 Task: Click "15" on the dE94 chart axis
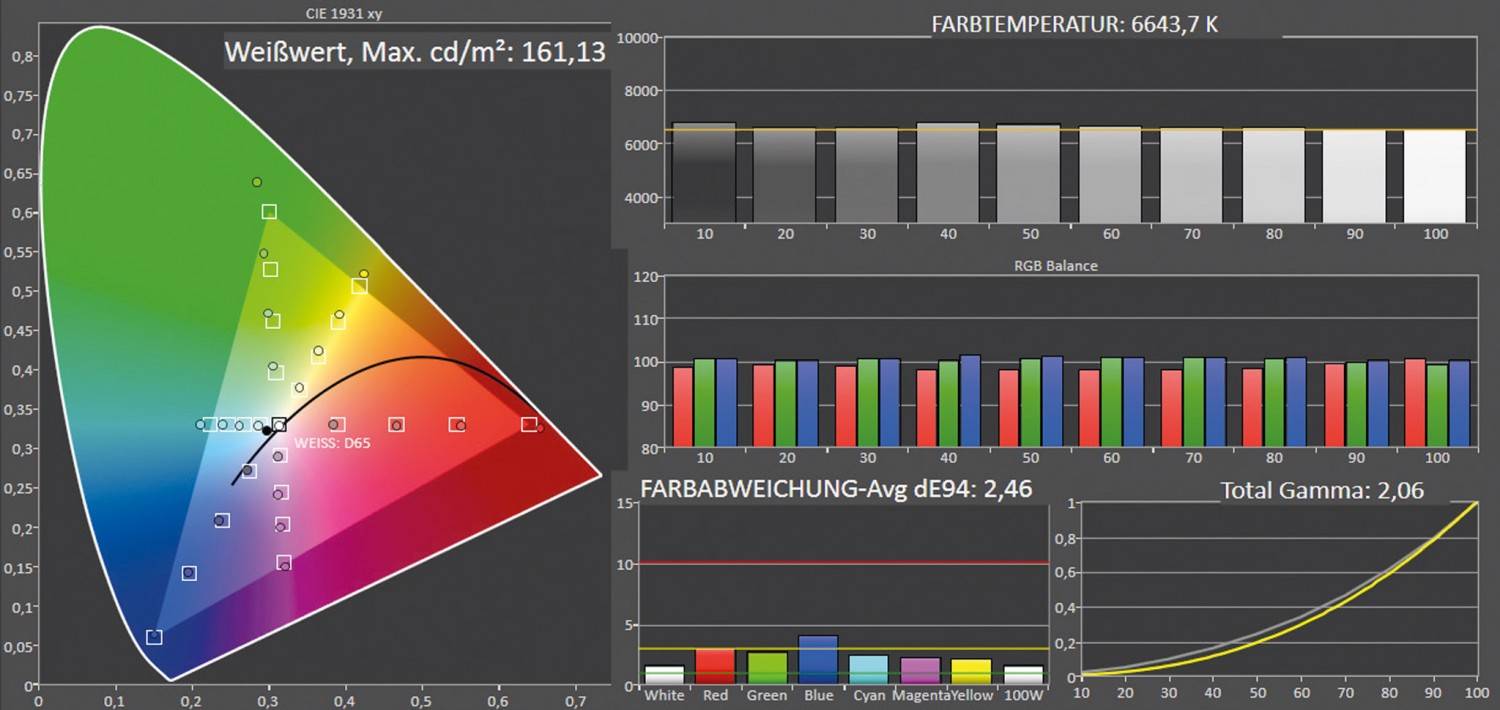click(628, 503)
